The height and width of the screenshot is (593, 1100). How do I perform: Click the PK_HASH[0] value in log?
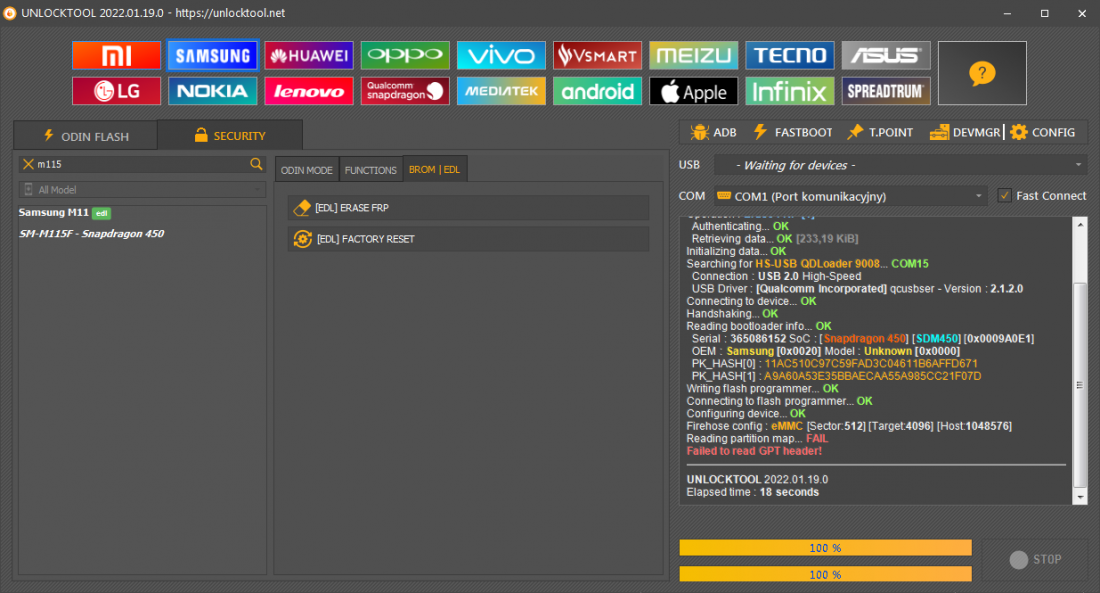[x=871, y=364]
